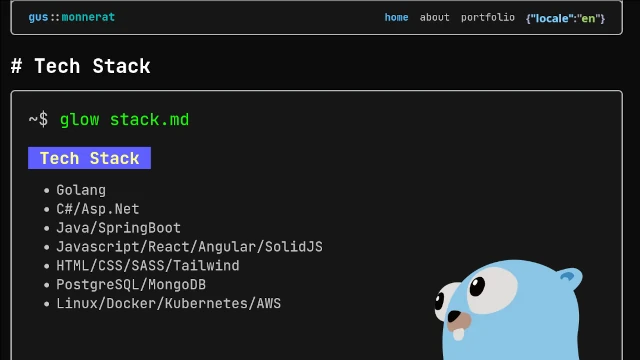This screenshot has width=640, height=360.
Task: Click the Go gopher mascot image
Action: click(509, 310)
